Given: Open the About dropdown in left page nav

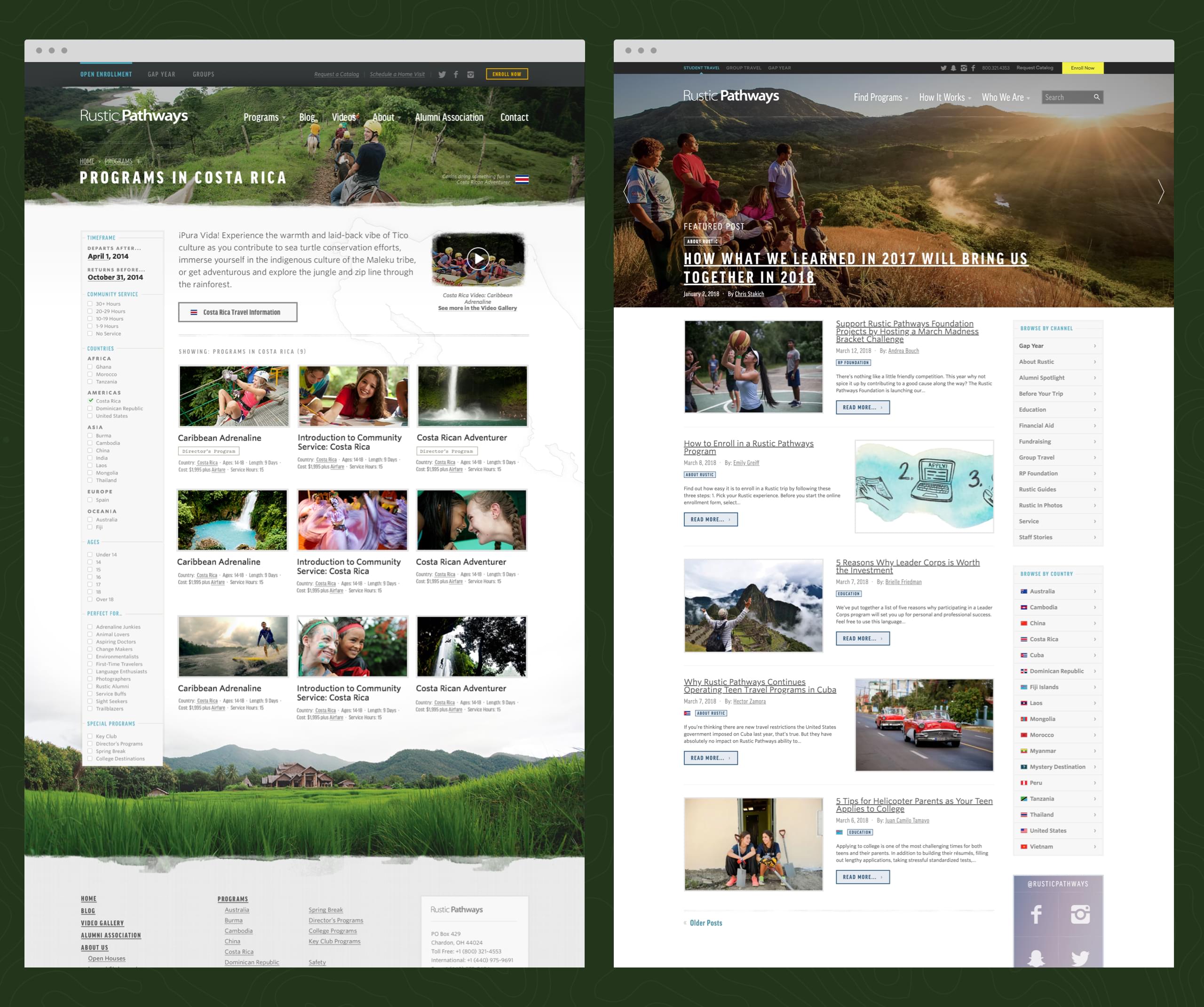Looking at the screenshot, I should coord(387,117).
